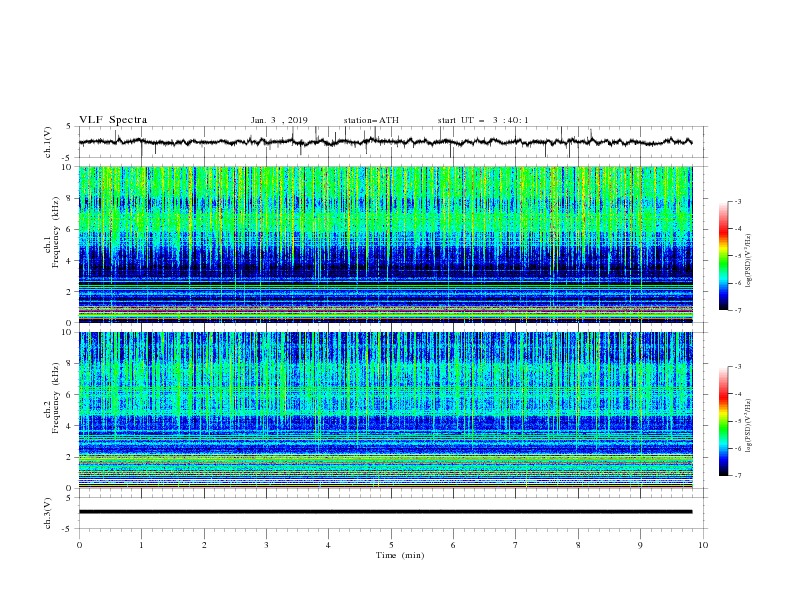
Task: Click inside the ch.1 spectrogram panel
Action: pos(385,244)
